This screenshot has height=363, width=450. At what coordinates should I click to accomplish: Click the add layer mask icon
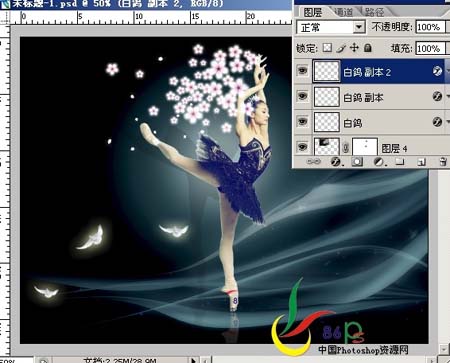357,162
